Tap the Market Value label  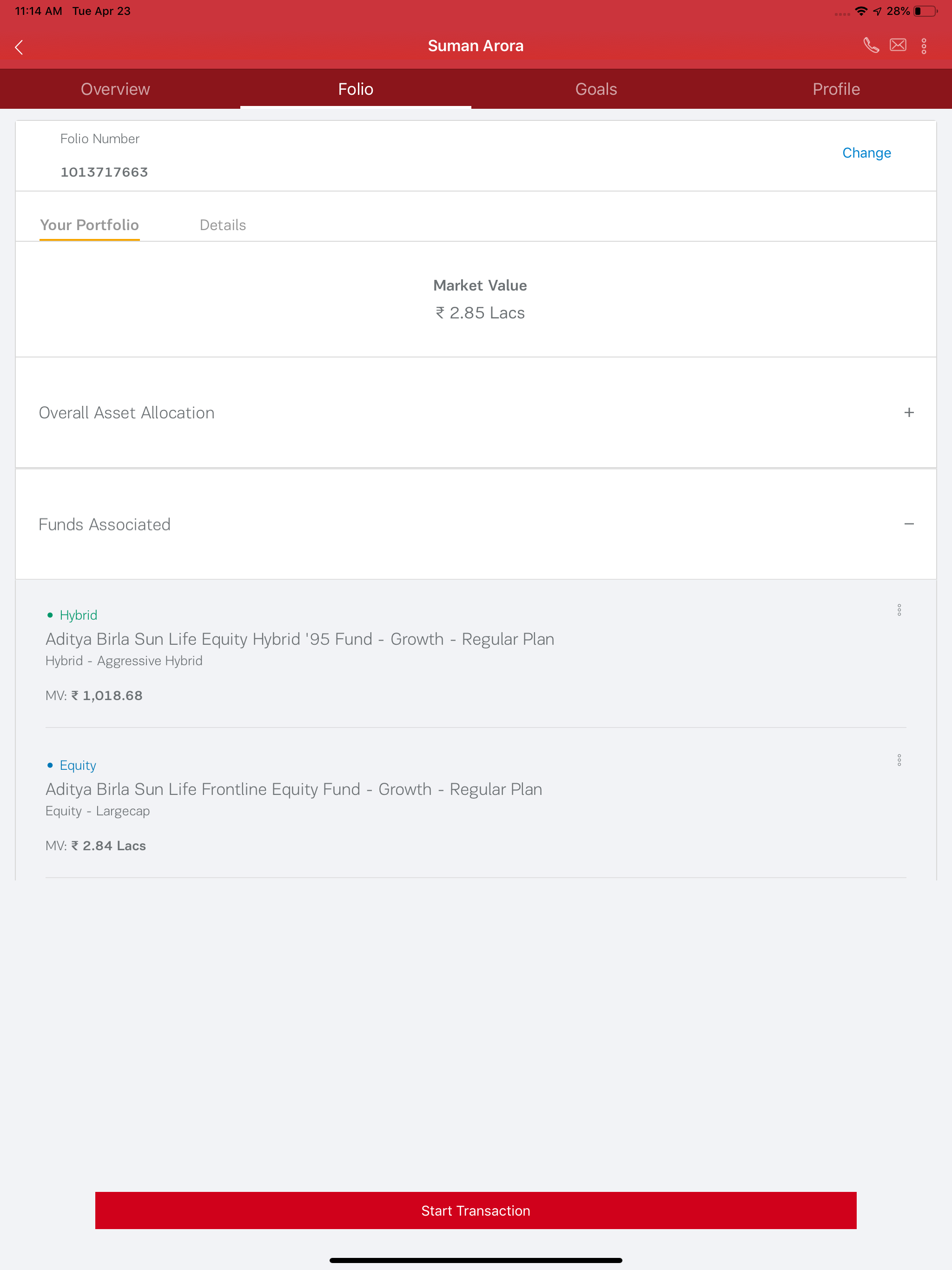pyautogui.click(x=480, y=285)
